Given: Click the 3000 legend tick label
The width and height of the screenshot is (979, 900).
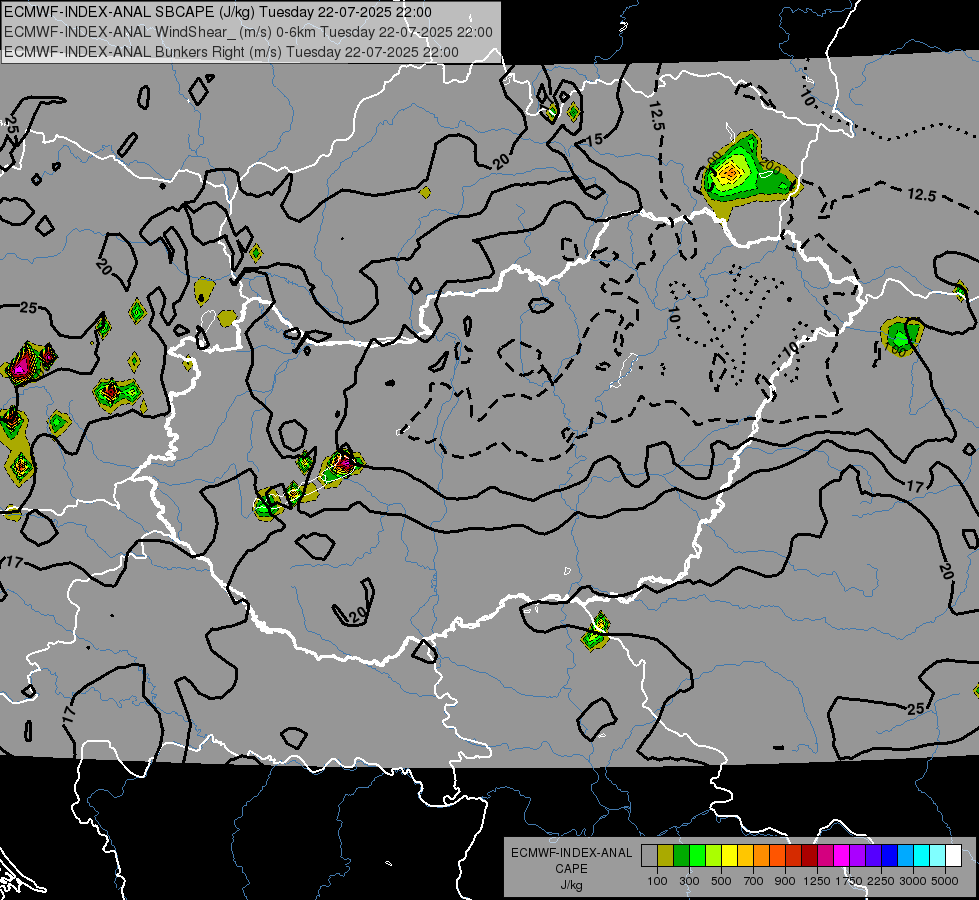Looking at the screenshot, I should [913, 881].
